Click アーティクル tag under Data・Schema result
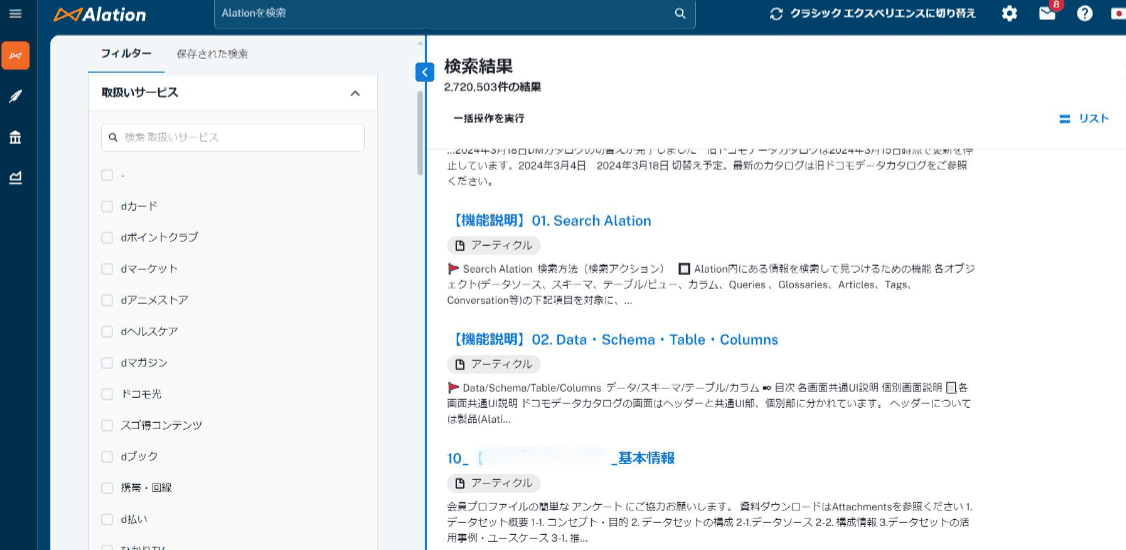 point(493,364)
